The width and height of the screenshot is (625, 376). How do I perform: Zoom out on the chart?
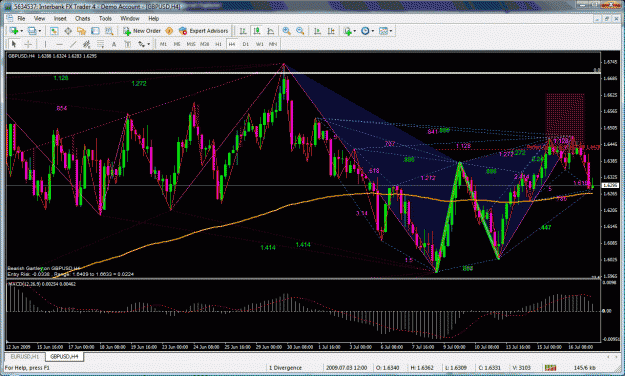tap(300, 31)
